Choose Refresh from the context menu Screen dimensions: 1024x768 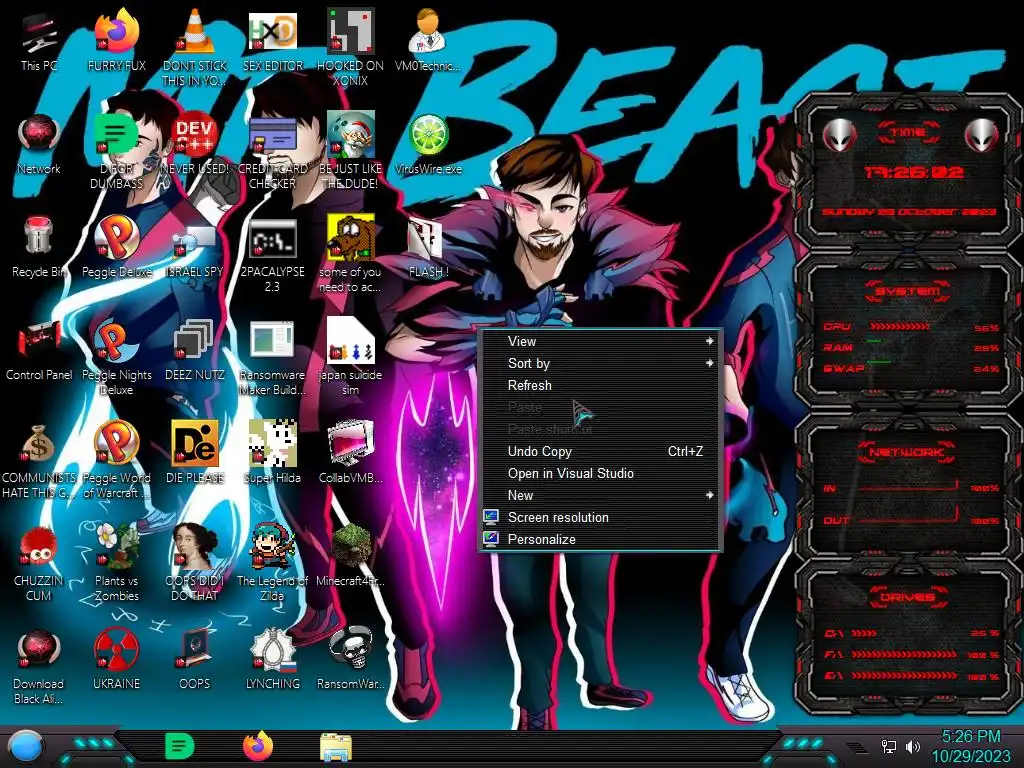pos(600,385)
